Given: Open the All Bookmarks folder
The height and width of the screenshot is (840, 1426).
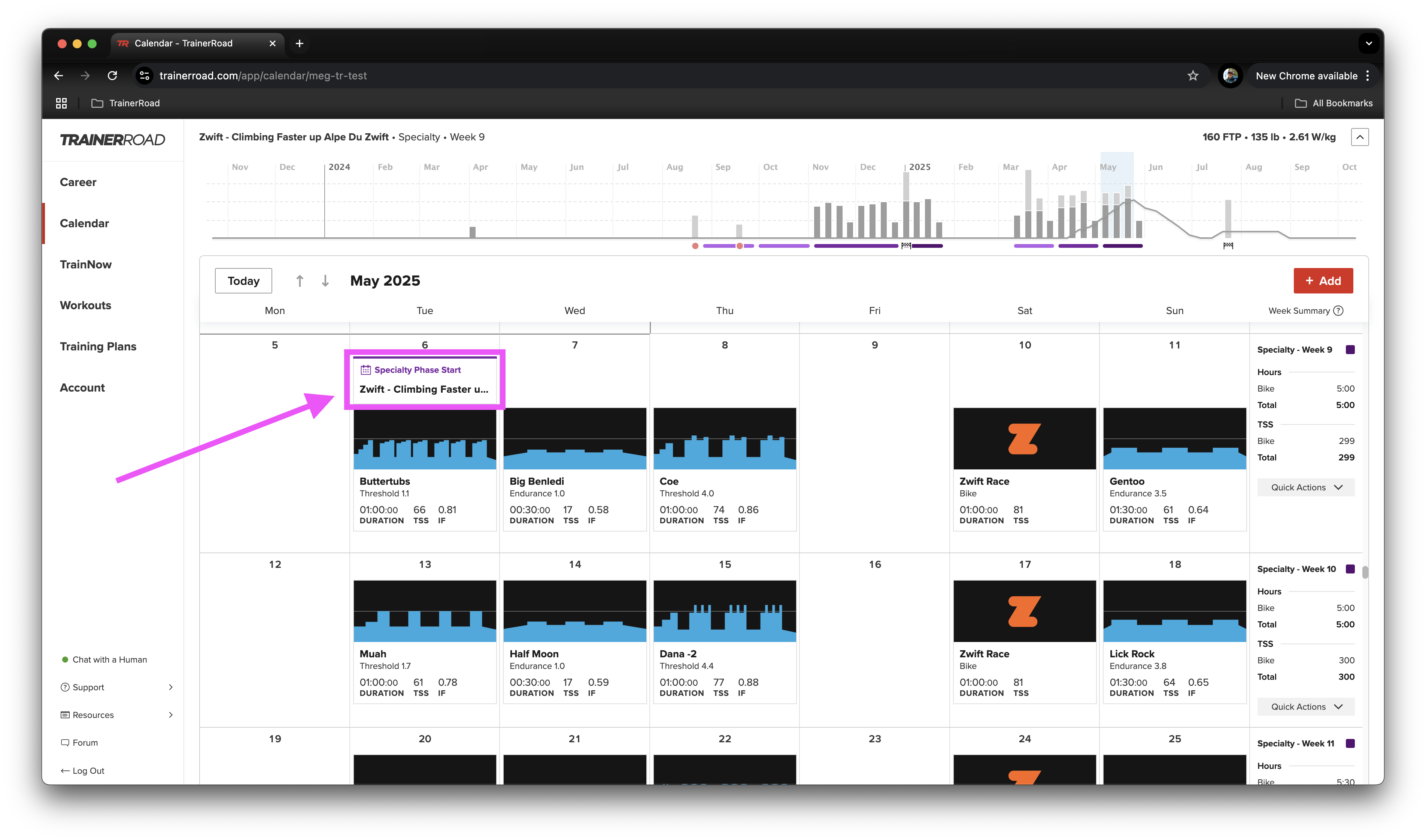Looking at the screenshot, I should (x=1333, y=103).
